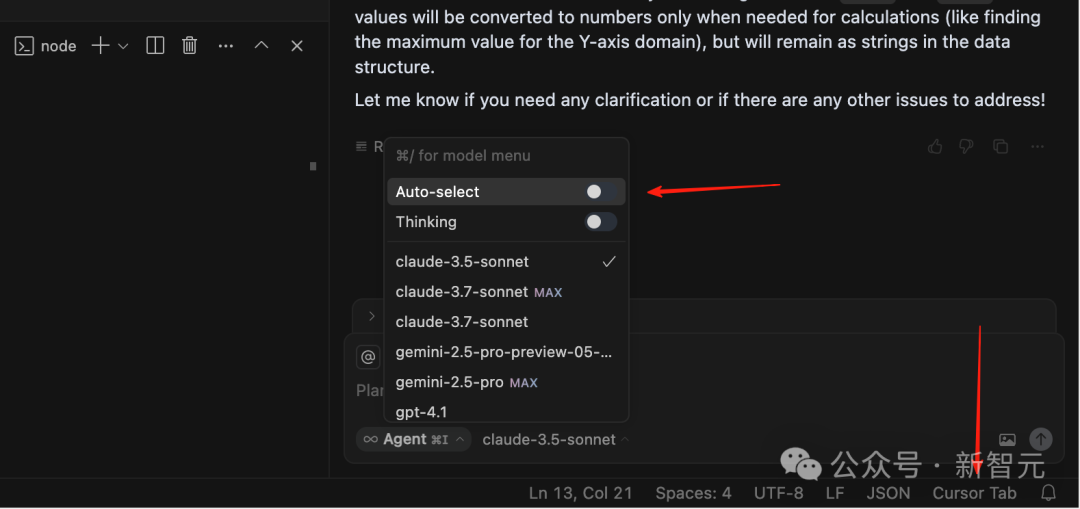The width and height of the screenshot is (1080, 509).
Task: Click the image attach icon
Action: point(1007,439)
